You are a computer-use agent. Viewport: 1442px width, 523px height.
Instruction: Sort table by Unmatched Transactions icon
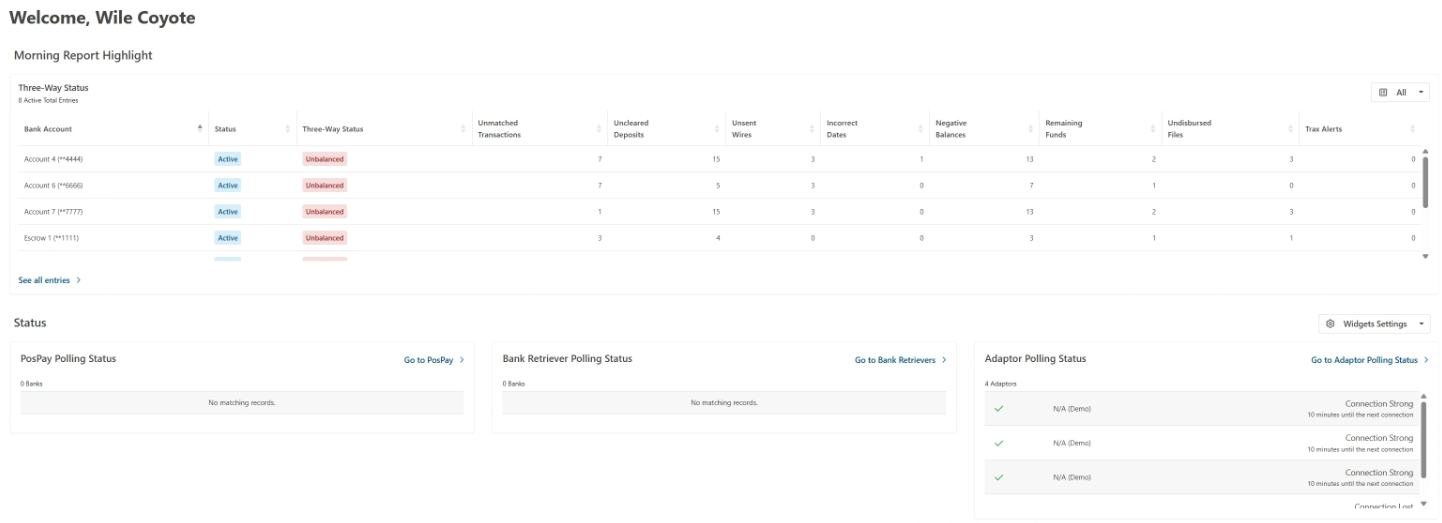[x=603, y=129]
